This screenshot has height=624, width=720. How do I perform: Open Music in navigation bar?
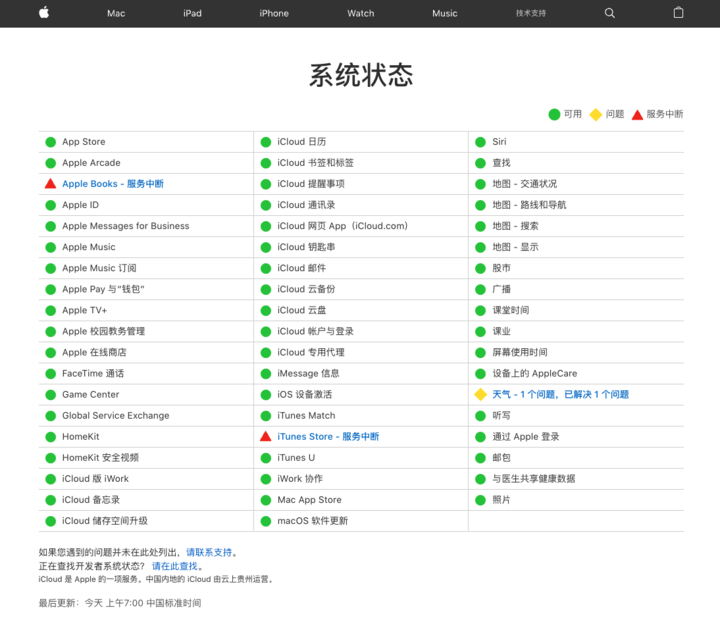tap(444, 13)
